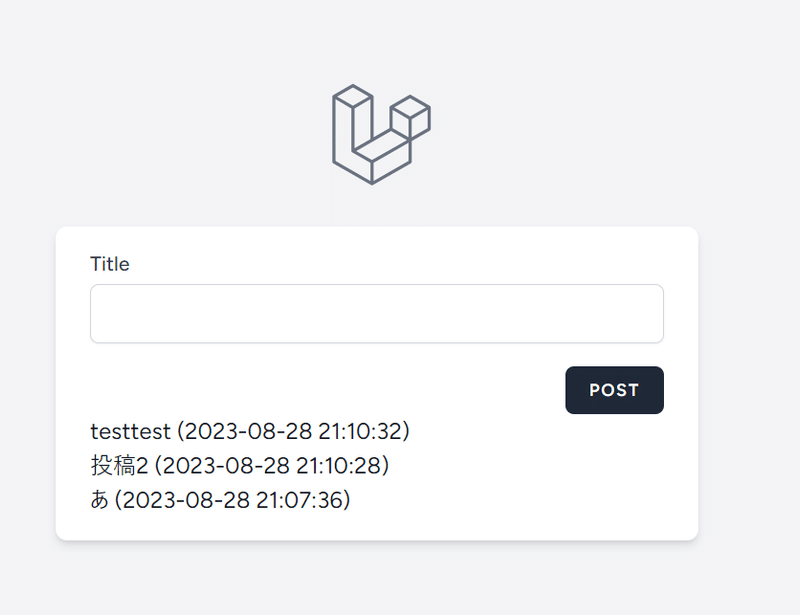Click the digit 2 in 投稿2
Viewport: 800px width, 615px height.
(142, 466)
